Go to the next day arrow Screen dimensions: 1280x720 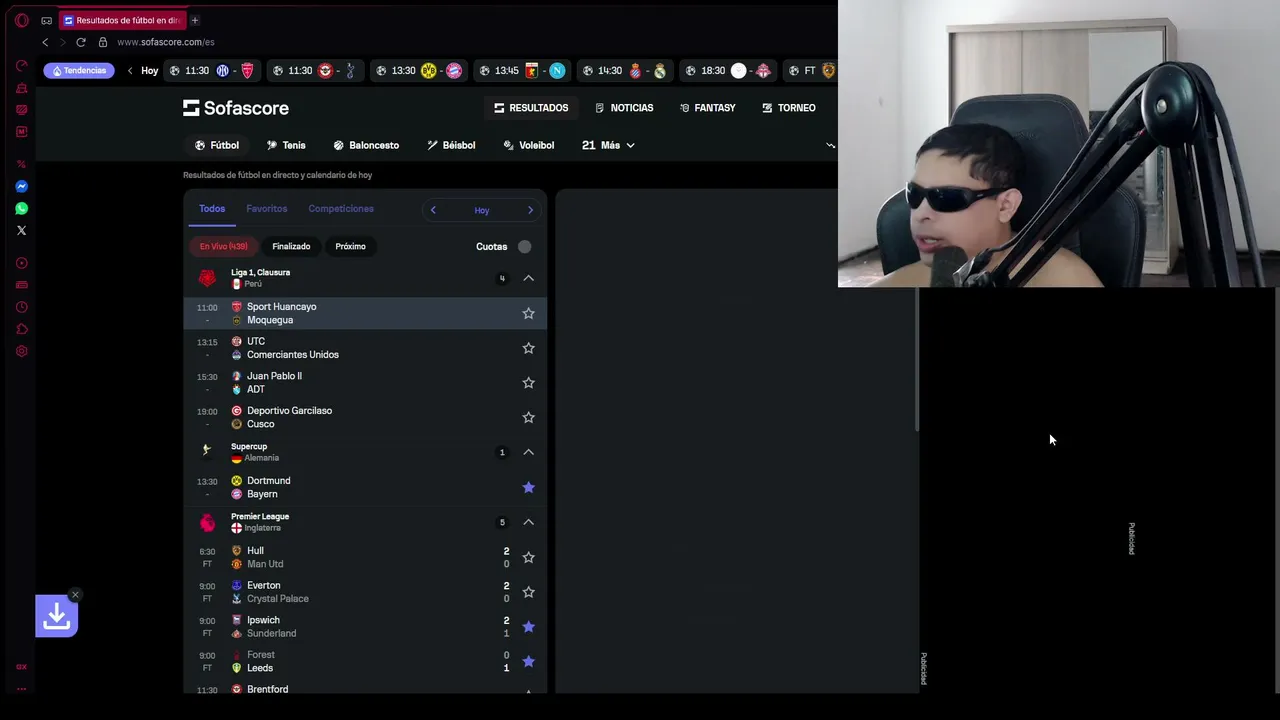pos(530,210)
